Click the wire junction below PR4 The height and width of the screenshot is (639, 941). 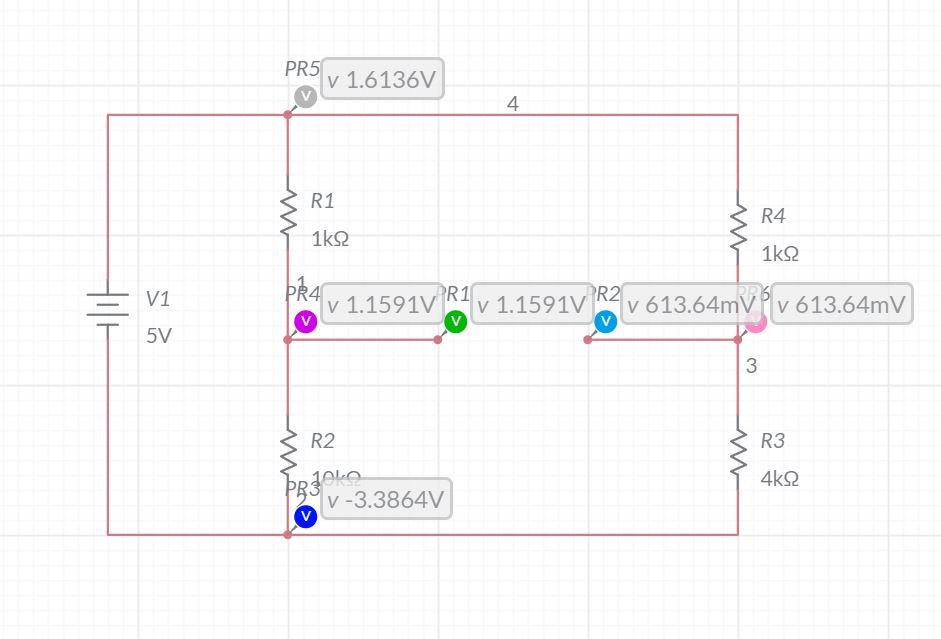click(288, 340)
